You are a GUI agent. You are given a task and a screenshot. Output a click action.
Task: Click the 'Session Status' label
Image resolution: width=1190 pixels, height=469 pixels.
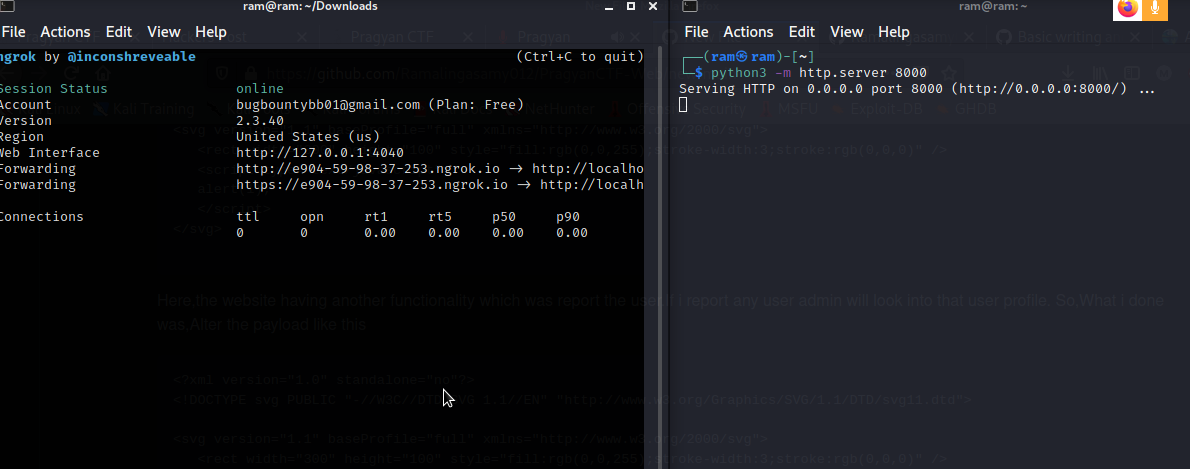click(x=53, y=89)
